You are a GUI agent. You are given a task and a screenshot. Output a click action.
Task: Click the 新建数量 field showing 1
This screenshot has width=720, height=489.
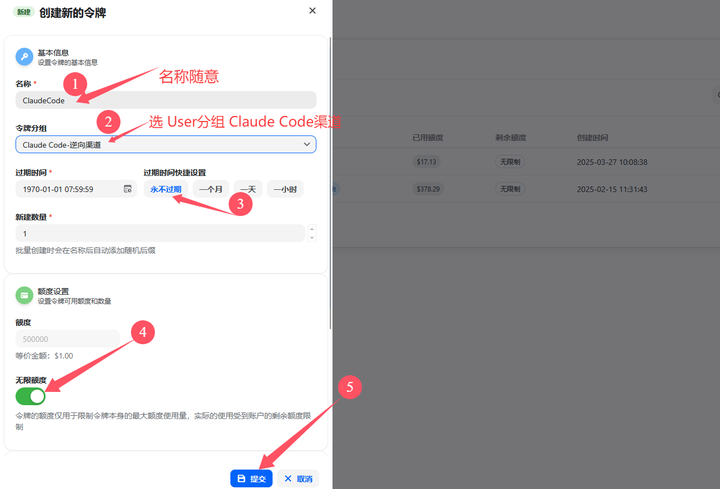click(x=160, y=233)
